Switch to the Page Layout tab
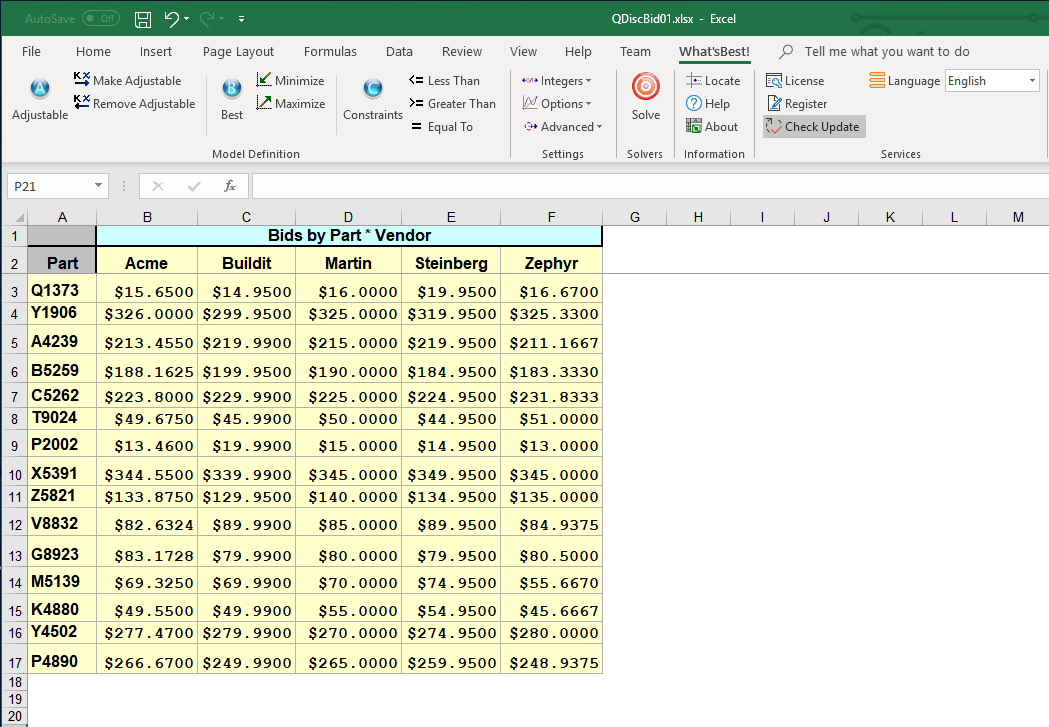 238,51
